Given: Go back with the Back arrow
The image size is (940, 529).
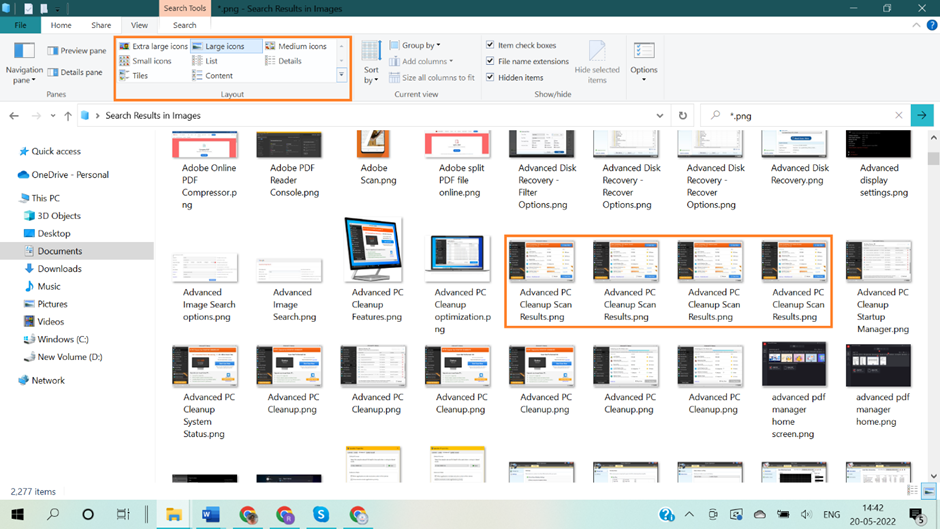Looking at the screenshot, I should coord(14,116).
